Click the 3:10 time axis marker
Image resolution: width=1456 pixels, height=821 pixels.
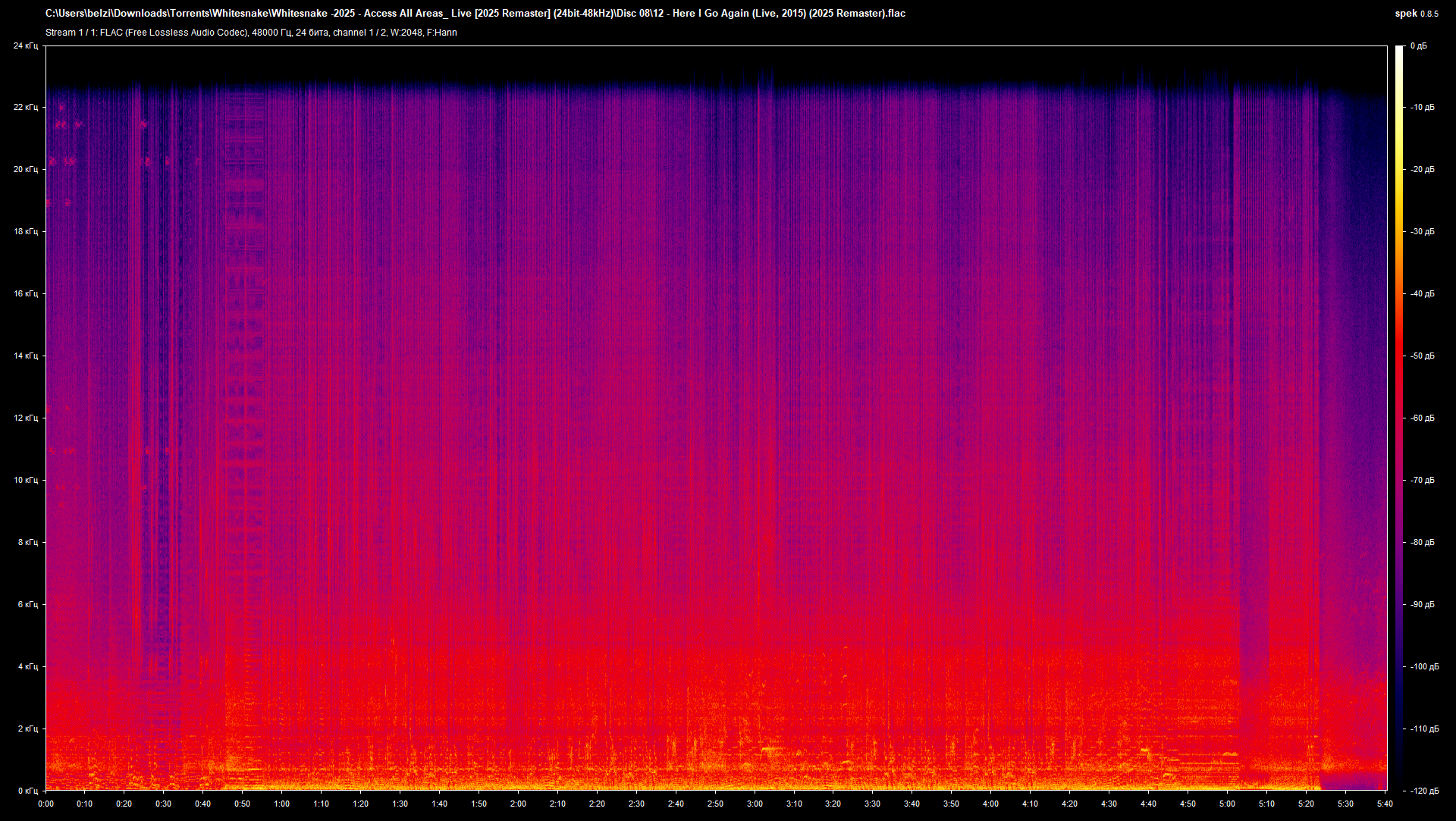point(794,804)
